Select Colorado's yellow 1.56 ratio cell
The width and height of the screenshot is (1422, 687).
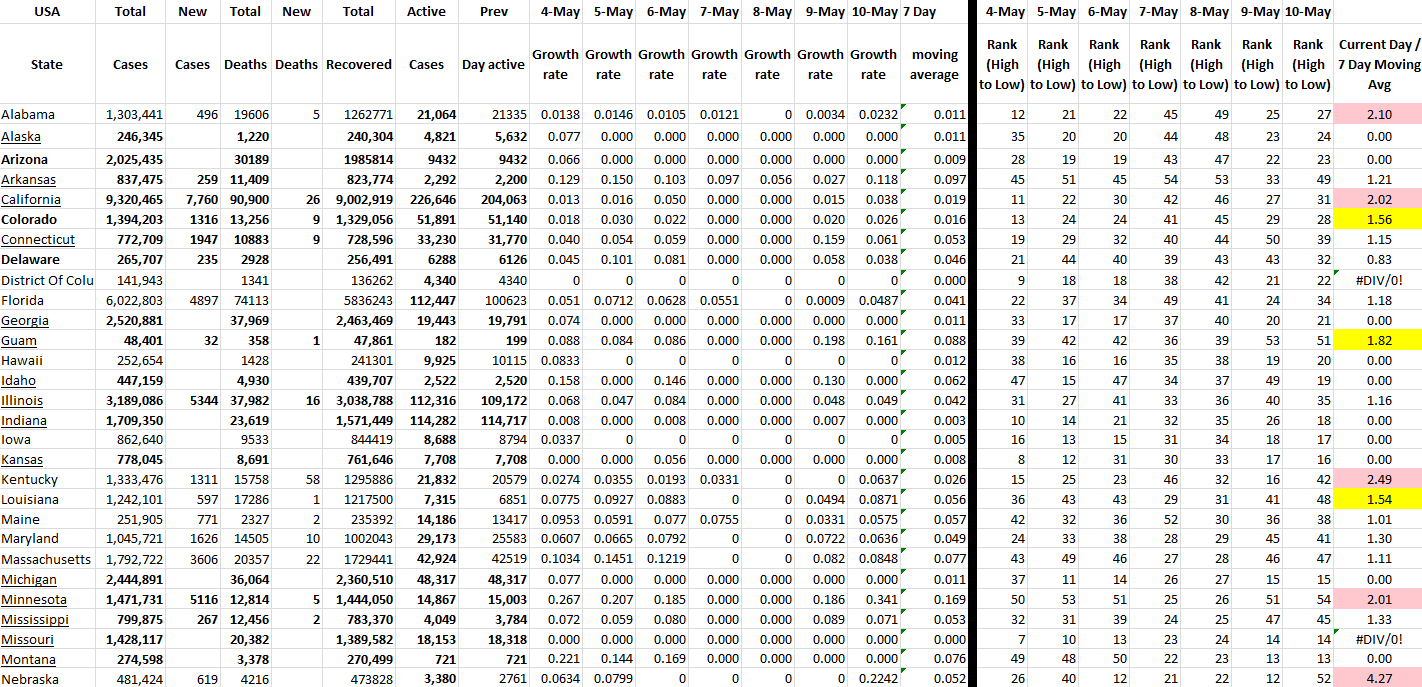[1378, 220]
